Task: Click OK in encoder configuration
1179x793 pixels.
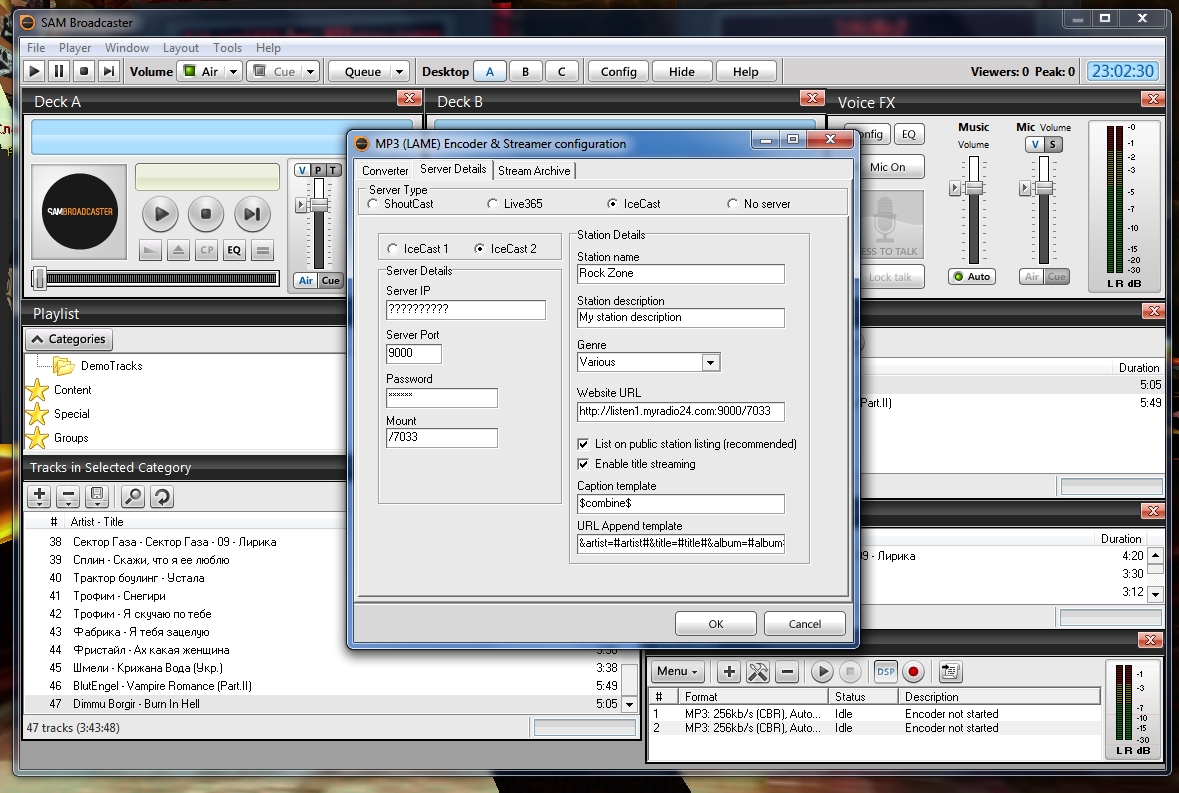Action: click(715, 624)
